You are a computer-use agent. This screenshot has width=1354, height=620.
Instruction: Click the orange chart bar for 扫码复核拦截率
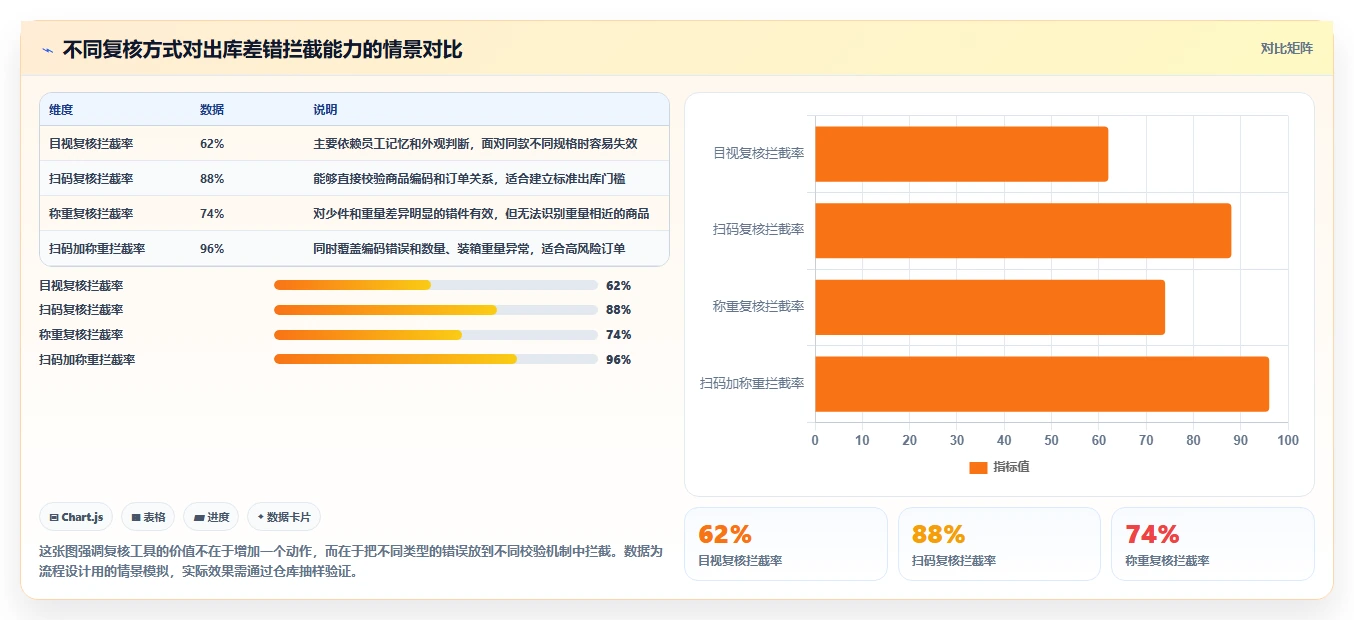[1023, 230]
